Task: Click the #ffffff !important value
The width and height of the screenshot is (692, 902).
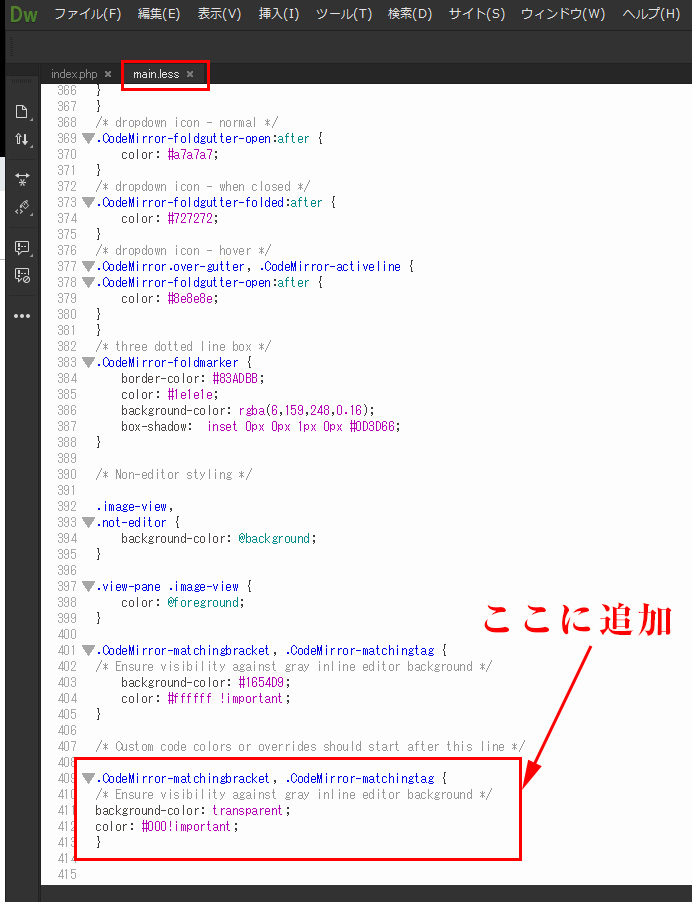Action: [x=225, y=698]
